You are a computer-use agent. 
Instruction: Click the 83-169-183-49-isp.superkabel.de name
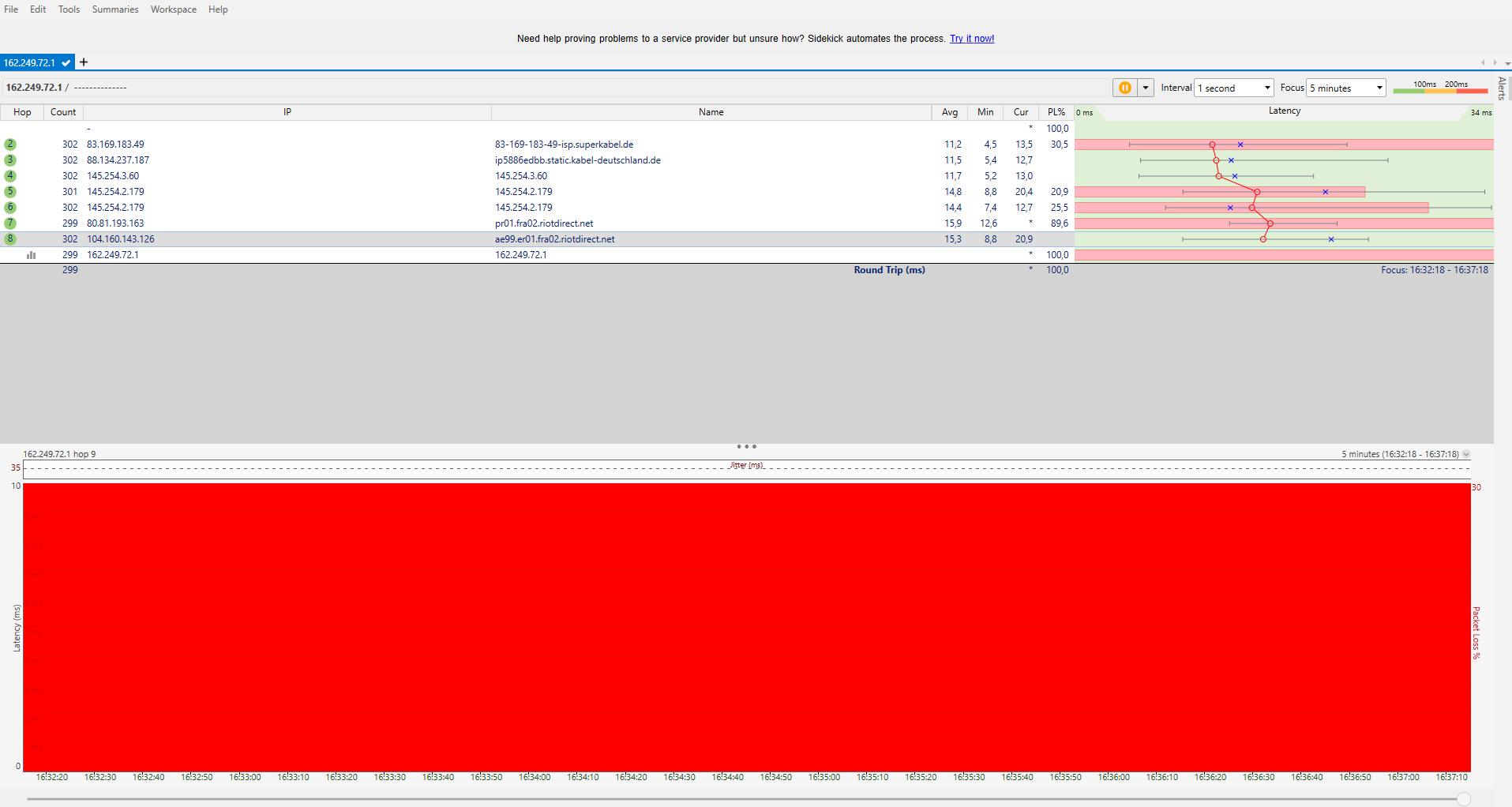pos(564,145)
